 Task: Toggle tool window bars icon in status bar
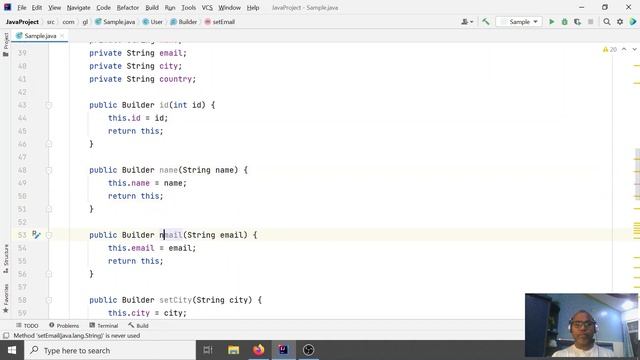pos(6,336)
